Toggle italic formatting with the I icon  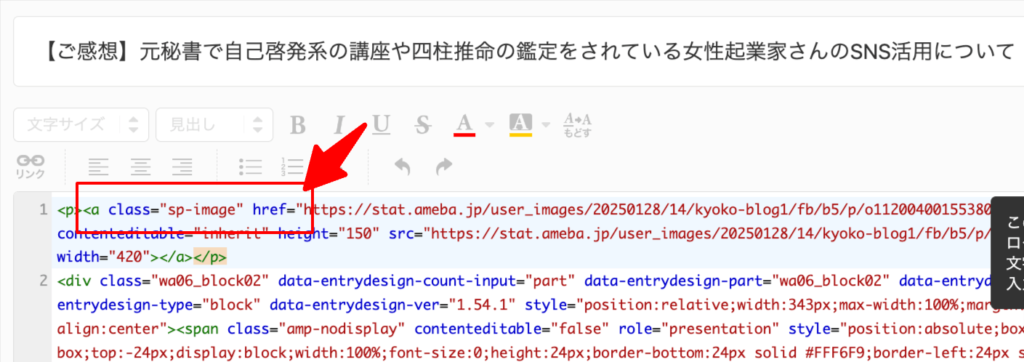click(x=339, y=124)
